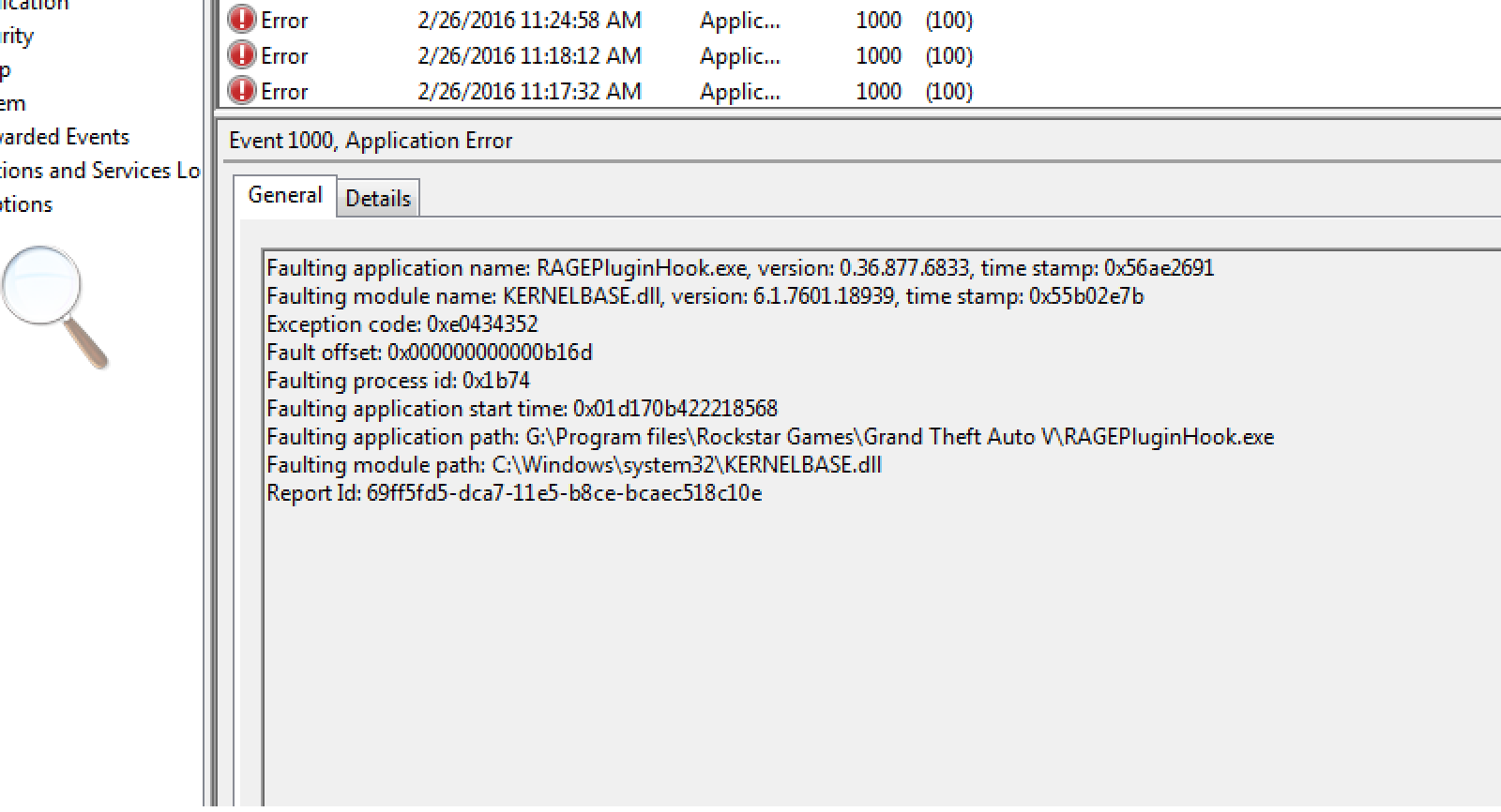The image size is (1501, 812).
Task: Click the magnifying glass icon
Action: click(55, 307)
